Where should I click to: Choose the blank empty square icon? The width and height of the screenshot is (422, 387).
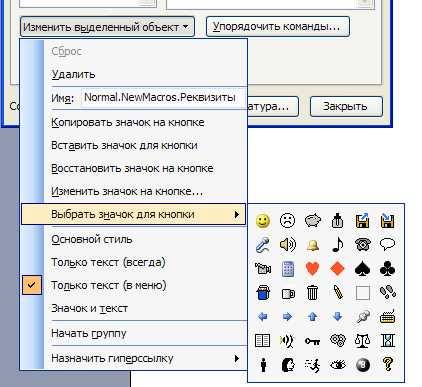363,293
